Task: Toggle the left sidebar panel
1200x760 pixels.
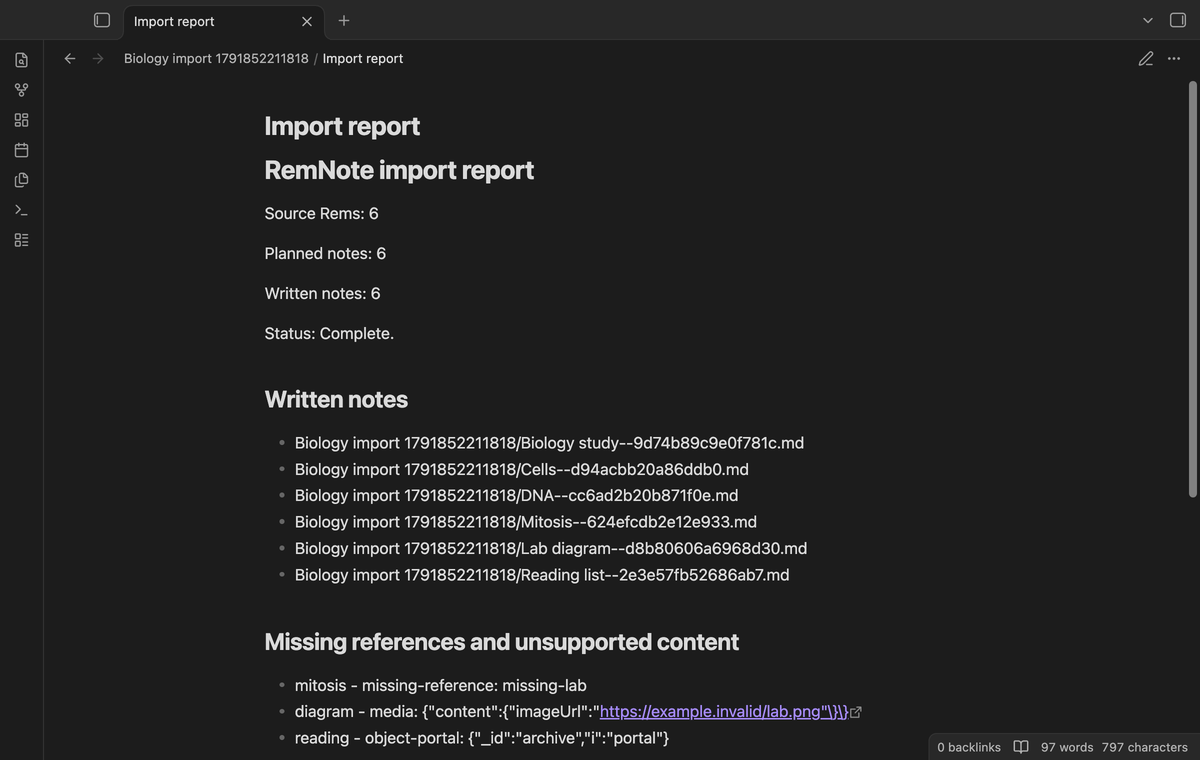Action: coord(101,20)
